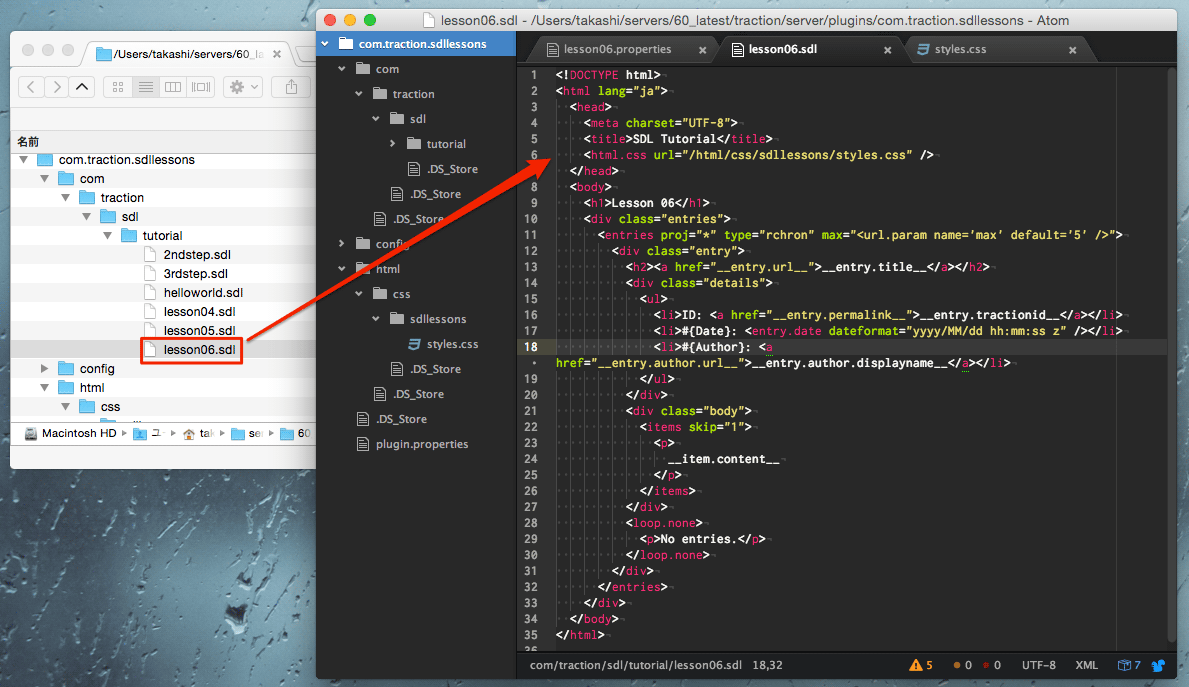Go to enclosing folder with up arrow
Screen dimensions: 1189x687
(x=82, y=87)
